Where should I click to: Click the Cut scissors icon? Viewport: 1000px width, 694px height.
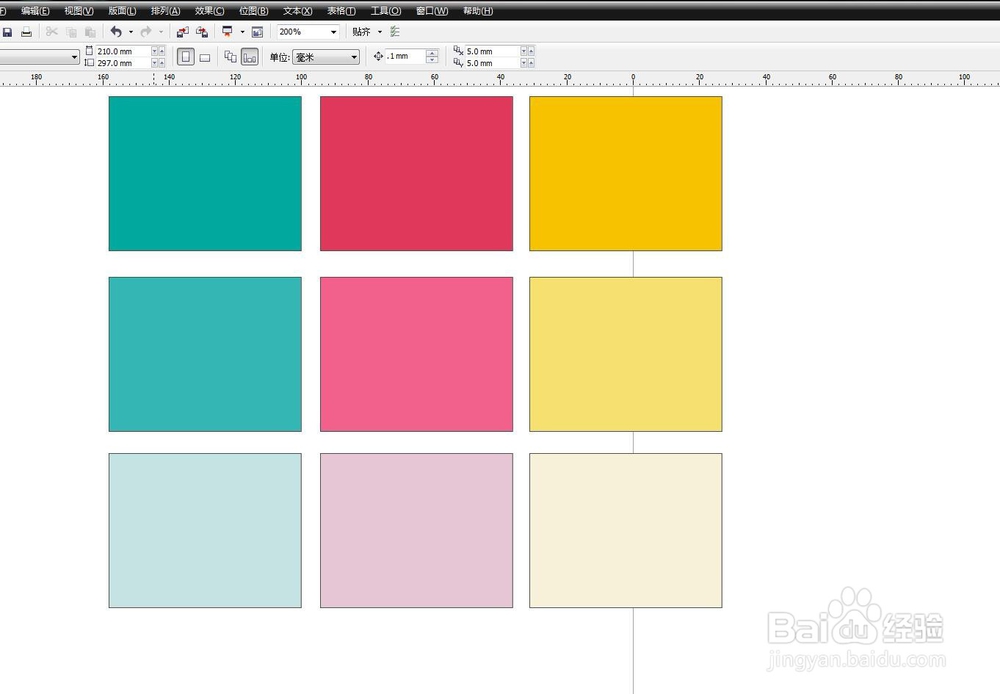pos(52,32)
